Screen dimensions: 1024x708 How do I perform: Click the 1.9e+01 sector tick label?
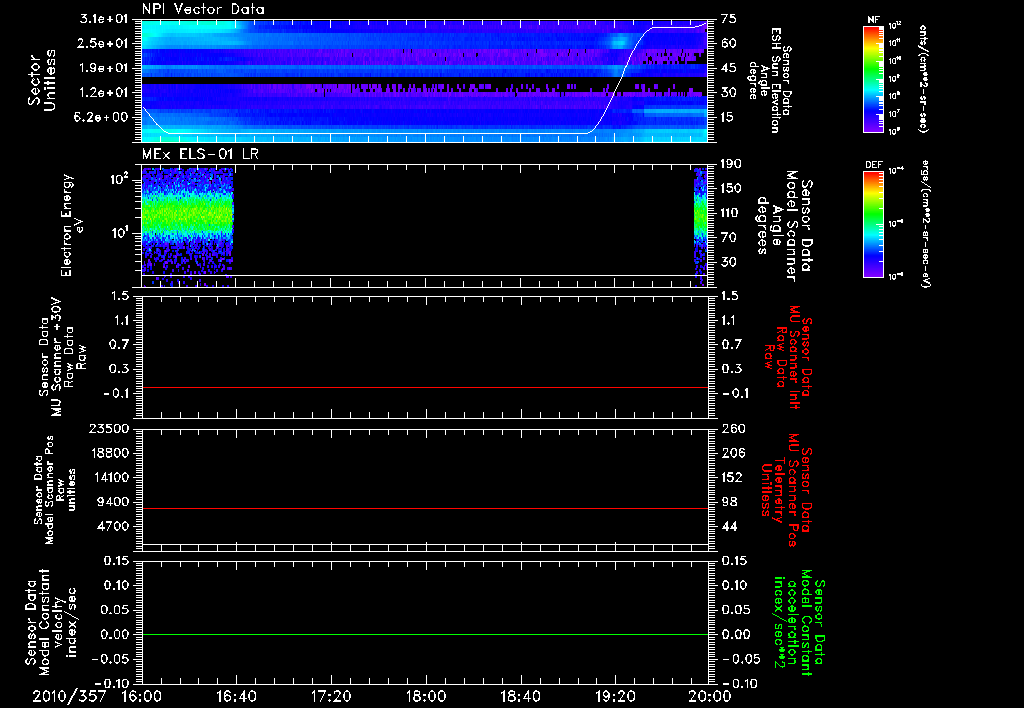tap(104, 68)
